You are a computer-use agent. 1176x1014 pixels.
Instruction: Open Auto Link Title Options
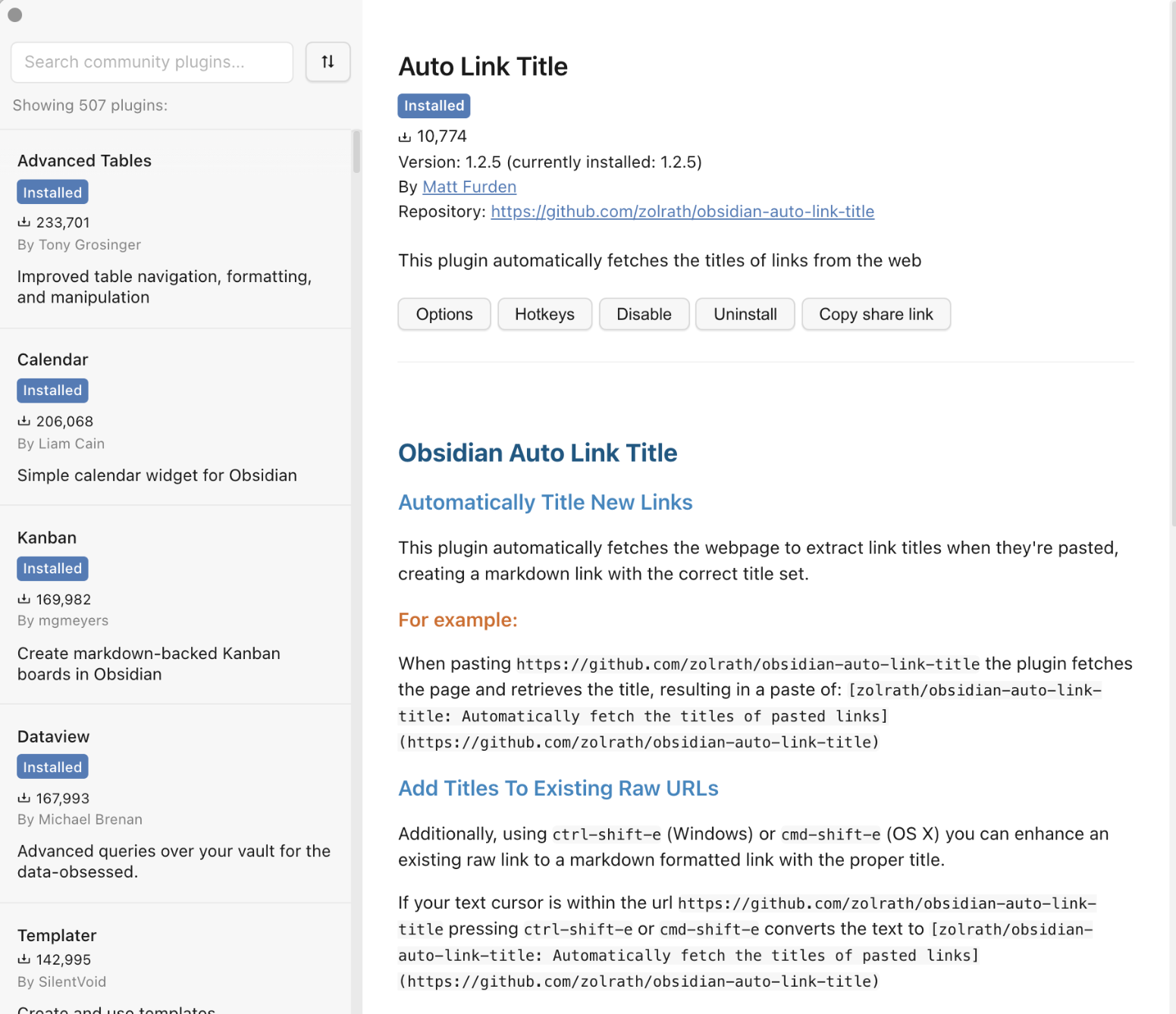click(x=444, y=314)
